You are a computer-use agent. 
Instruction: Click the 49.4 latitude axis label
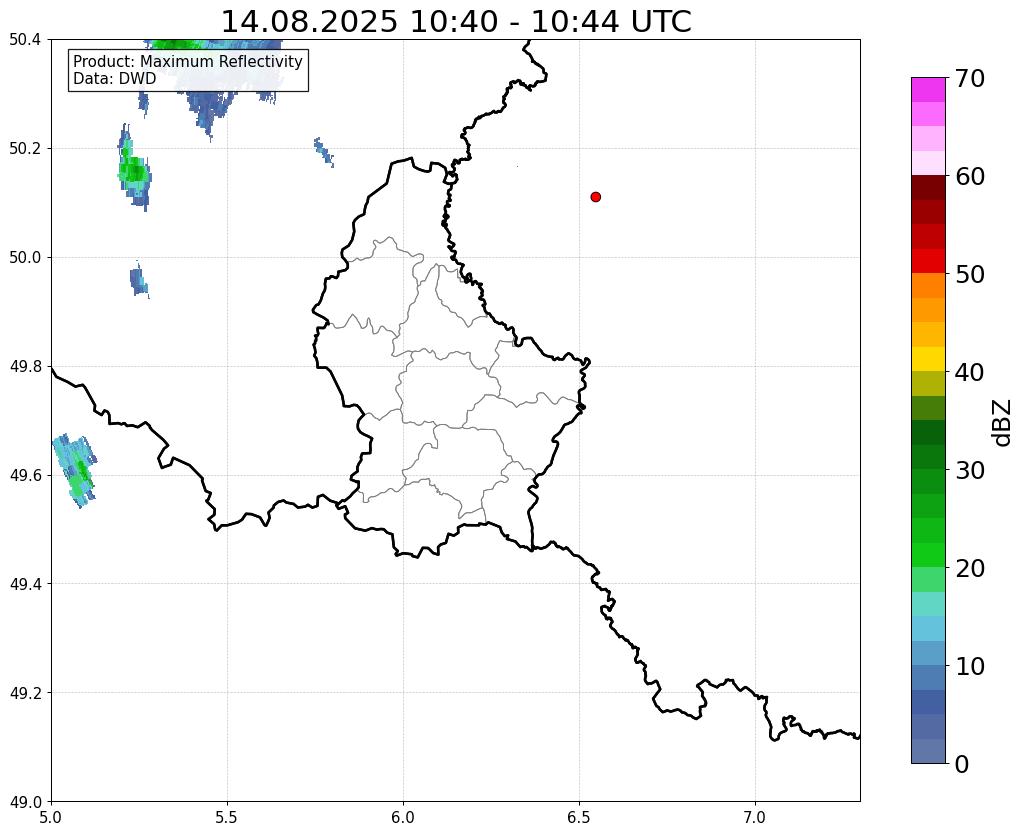25,584
